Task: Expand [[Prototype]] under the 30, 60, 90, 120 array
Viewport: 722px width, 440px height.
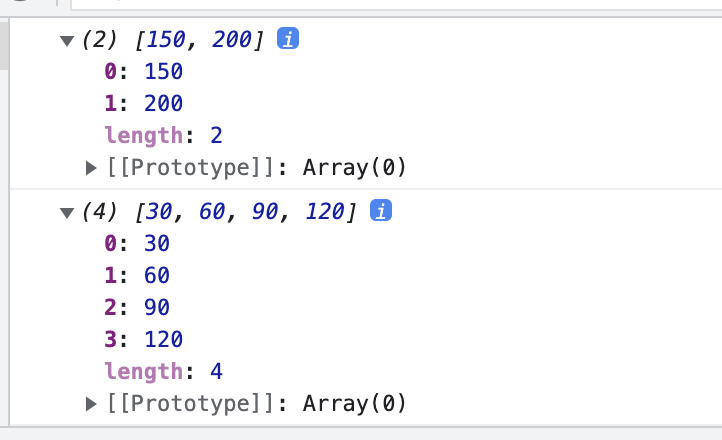Action: pyautogui.click(x=91, y=404)
